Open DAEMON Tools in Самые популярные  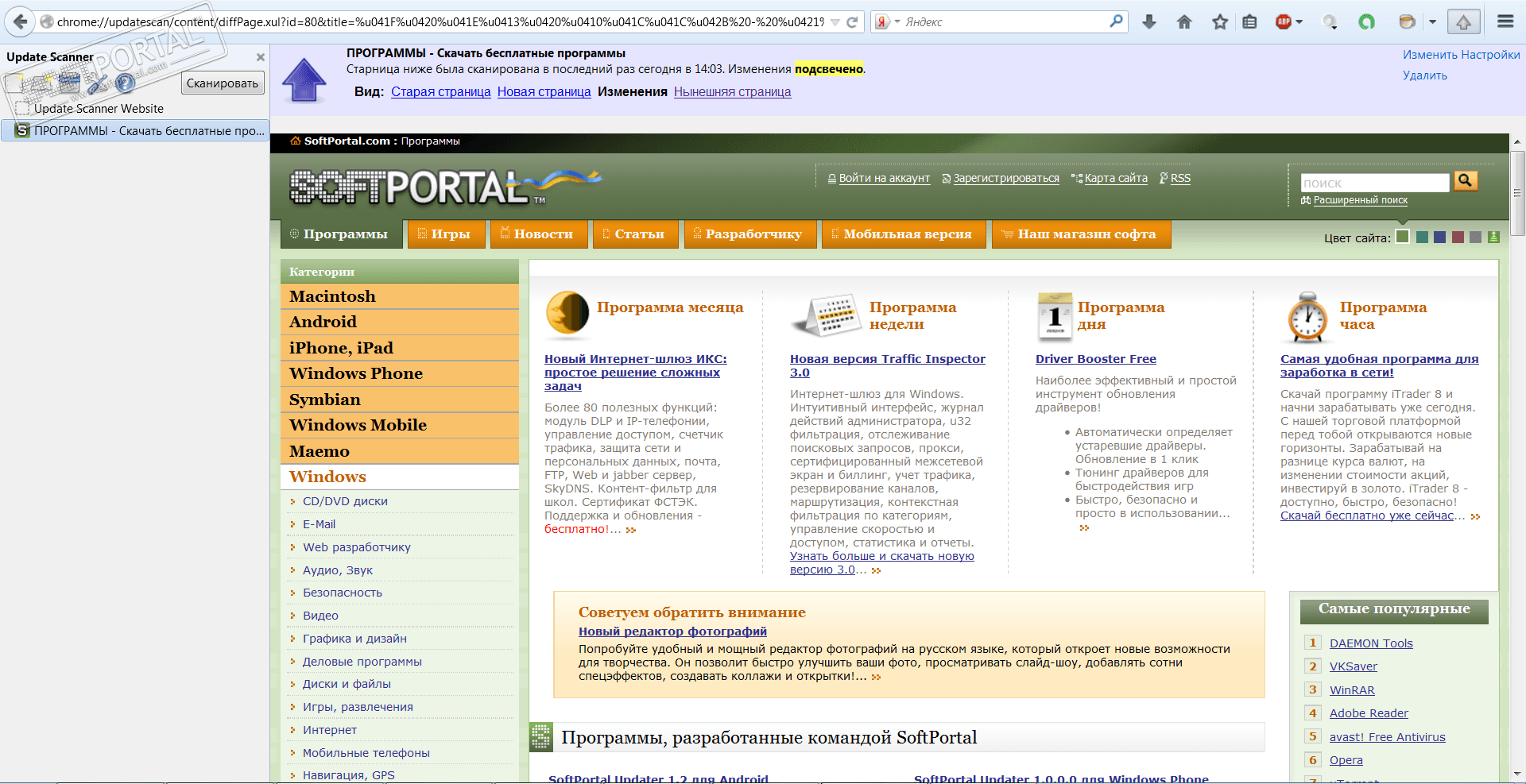pyautogui.click(x=1371, y=643)
